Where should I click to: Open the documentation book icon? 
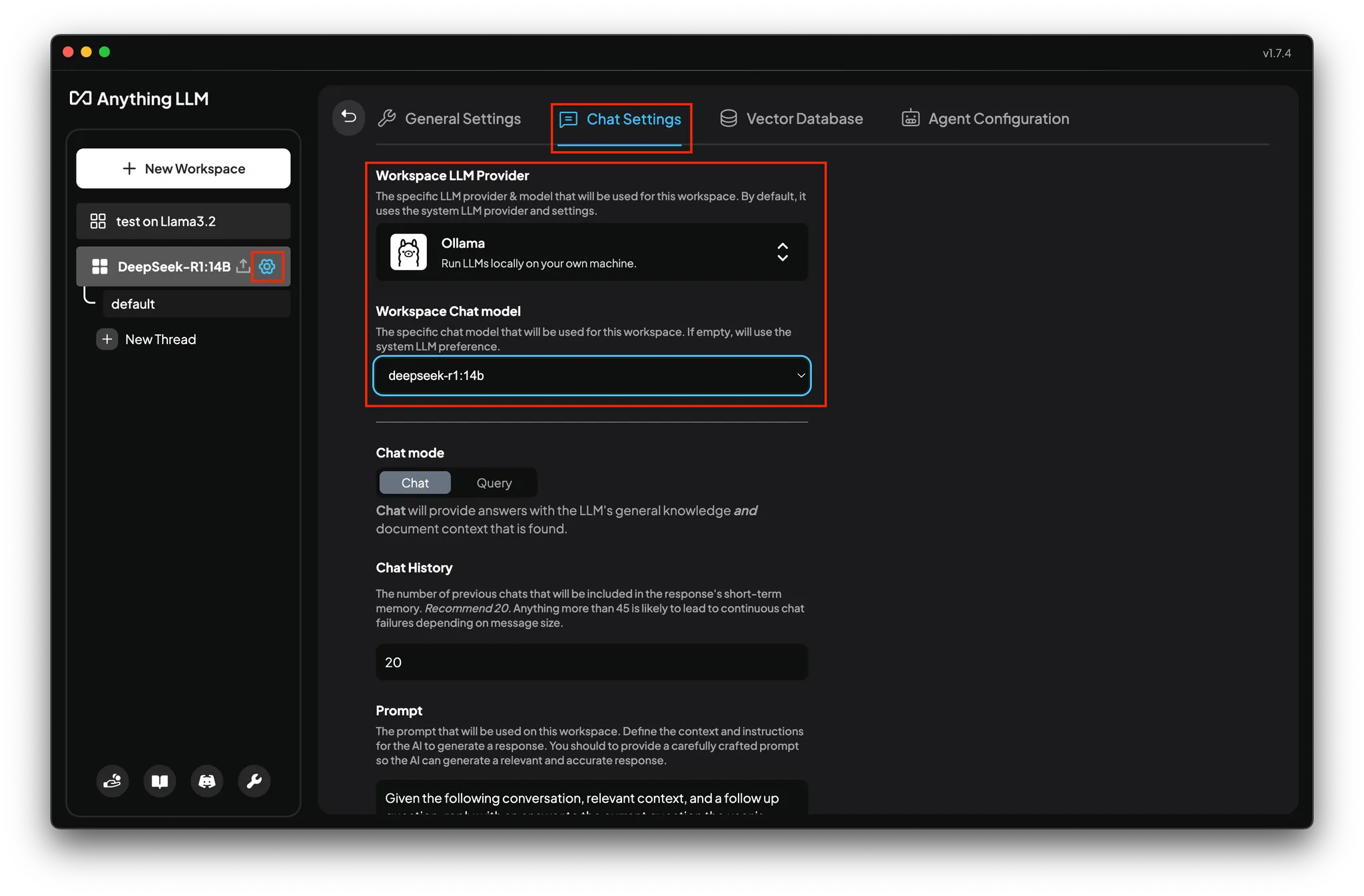pyautogui.click(x=160, y=781)
